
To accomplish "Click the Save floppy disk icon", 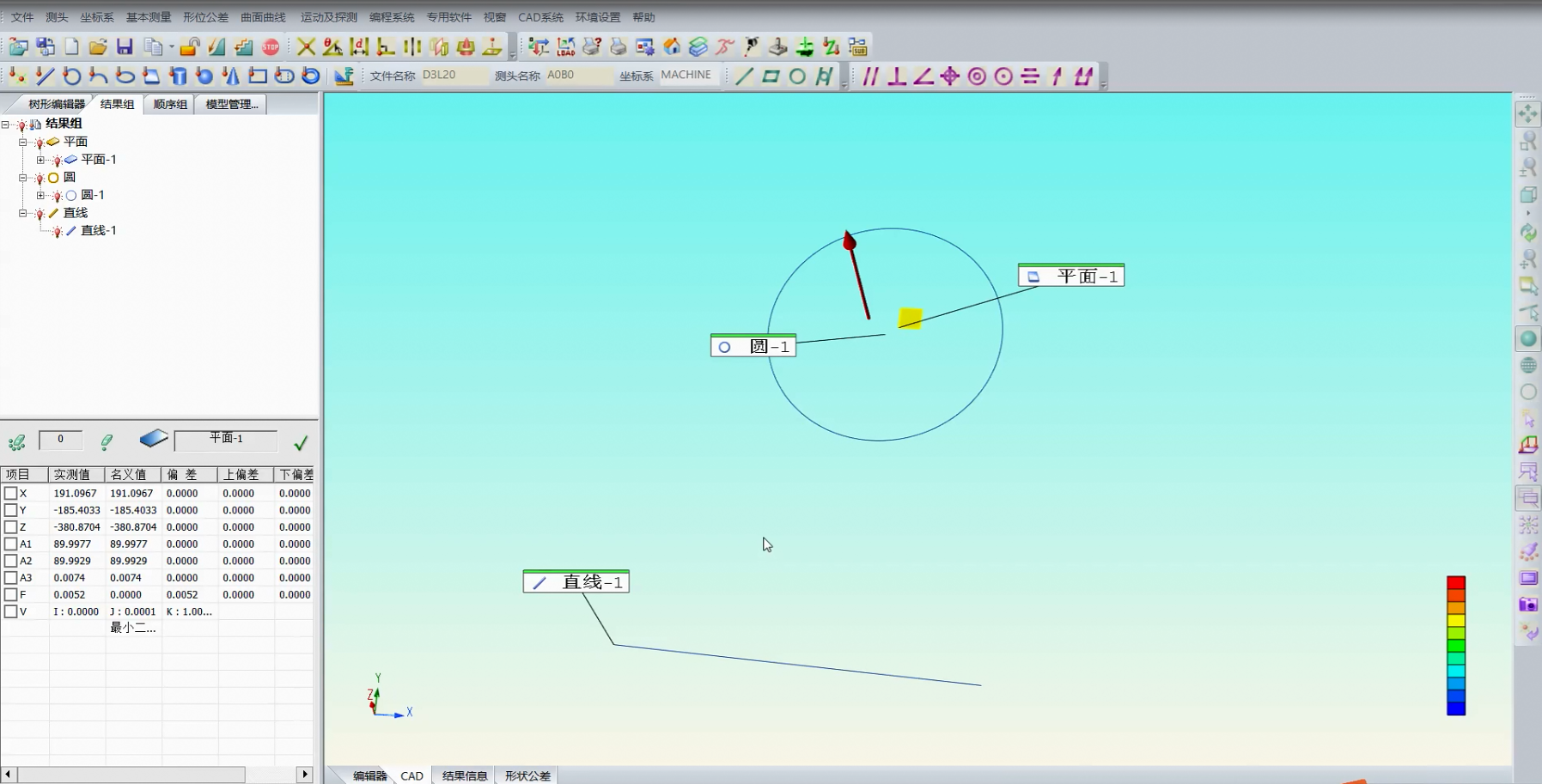I will point(125,46).
